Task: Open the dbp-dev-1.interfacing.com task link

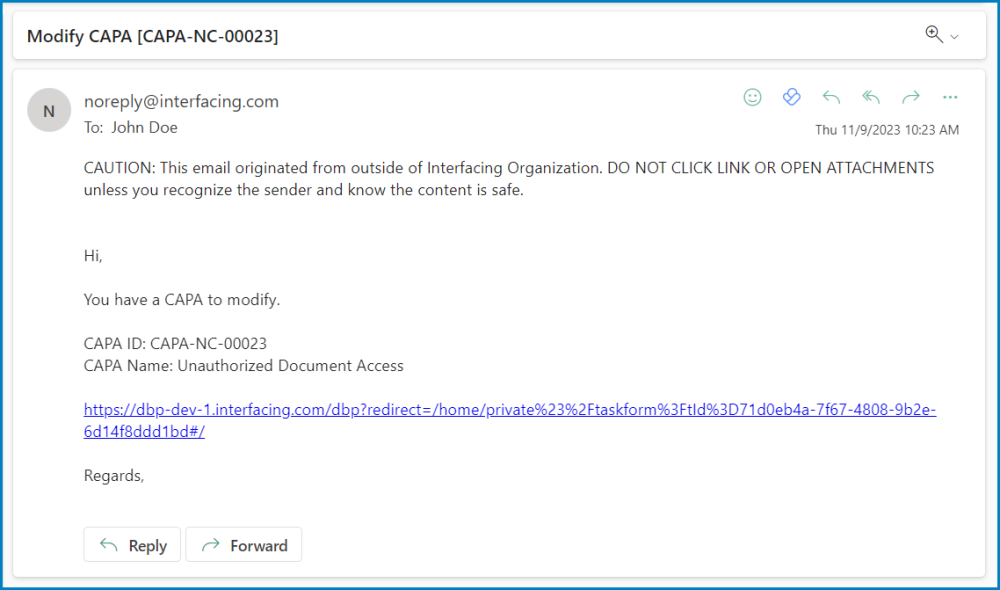Action: click(509, 410)
